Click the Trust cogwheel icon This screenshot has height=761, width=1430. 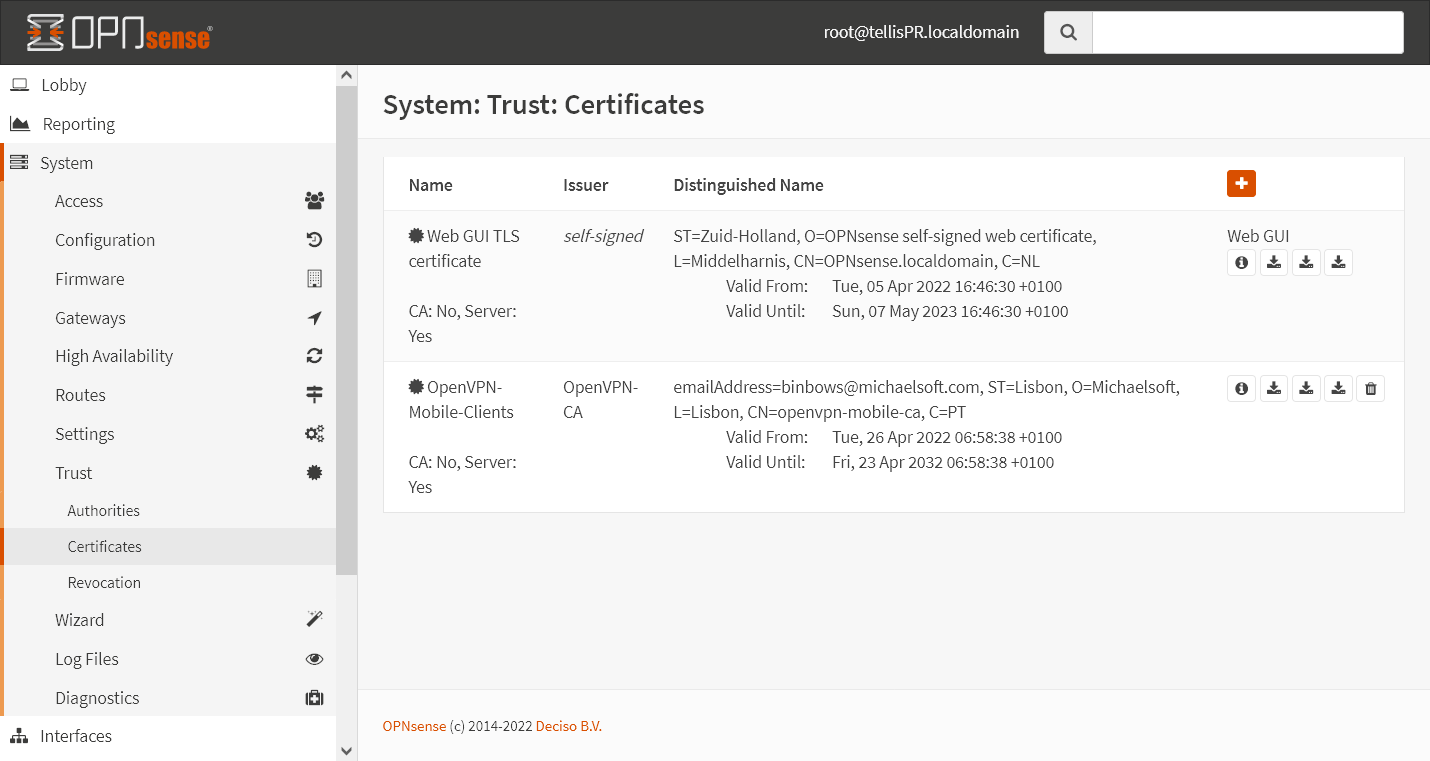[314, 472]
